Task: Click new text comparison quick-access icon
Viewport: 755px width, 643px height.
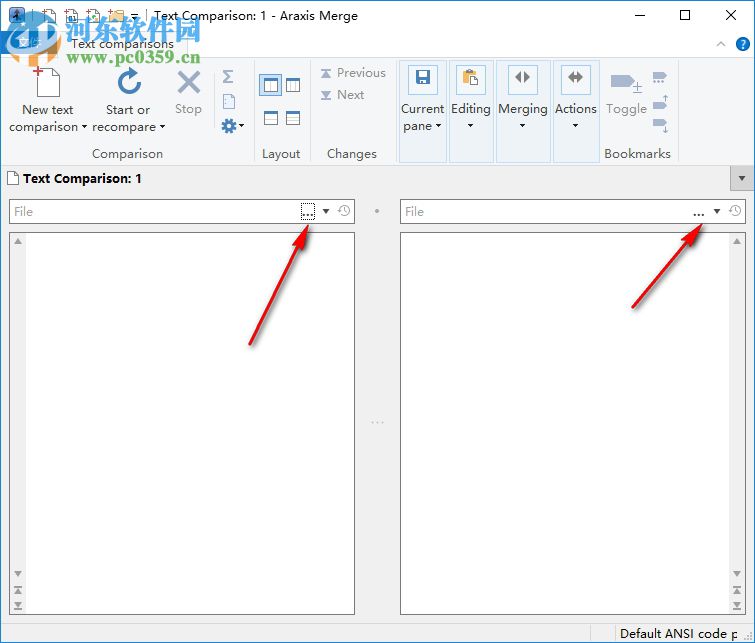Action: [49, 15]
